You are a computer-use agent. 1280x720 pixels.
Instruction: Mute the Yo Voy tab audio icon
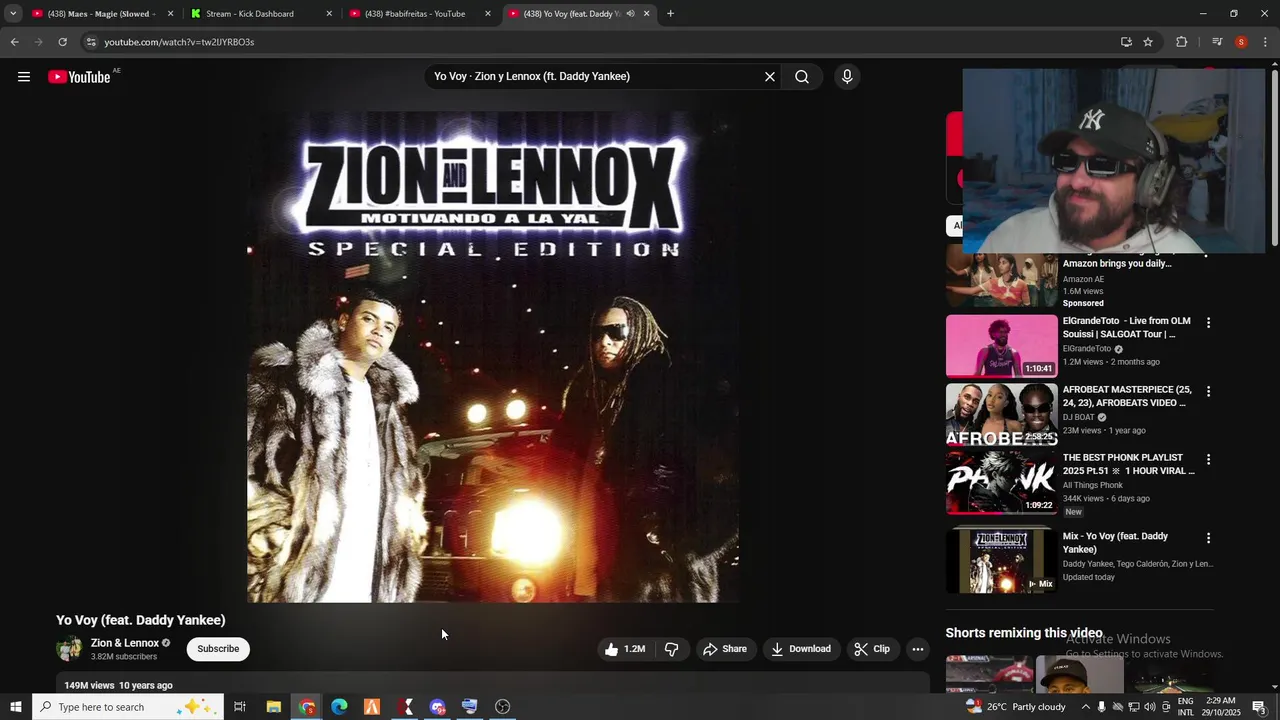click(630, 14)
